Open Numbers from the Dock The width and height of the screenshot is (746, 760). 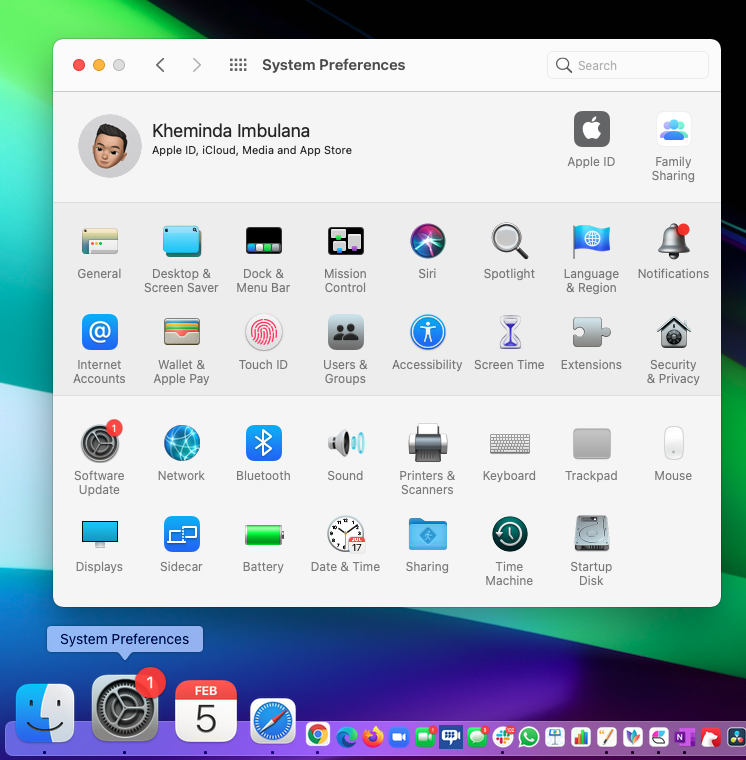tap(581, 737)
